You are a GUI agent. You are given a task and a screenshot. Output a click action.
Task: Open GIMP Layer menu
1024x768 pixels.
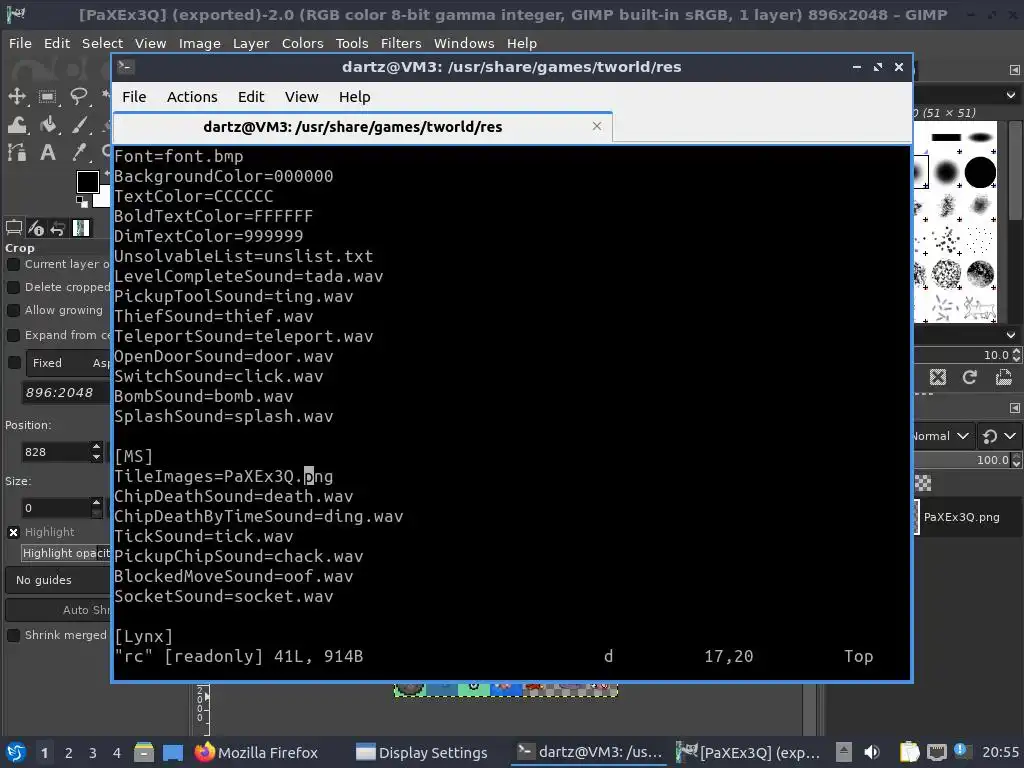click(251, 43)
